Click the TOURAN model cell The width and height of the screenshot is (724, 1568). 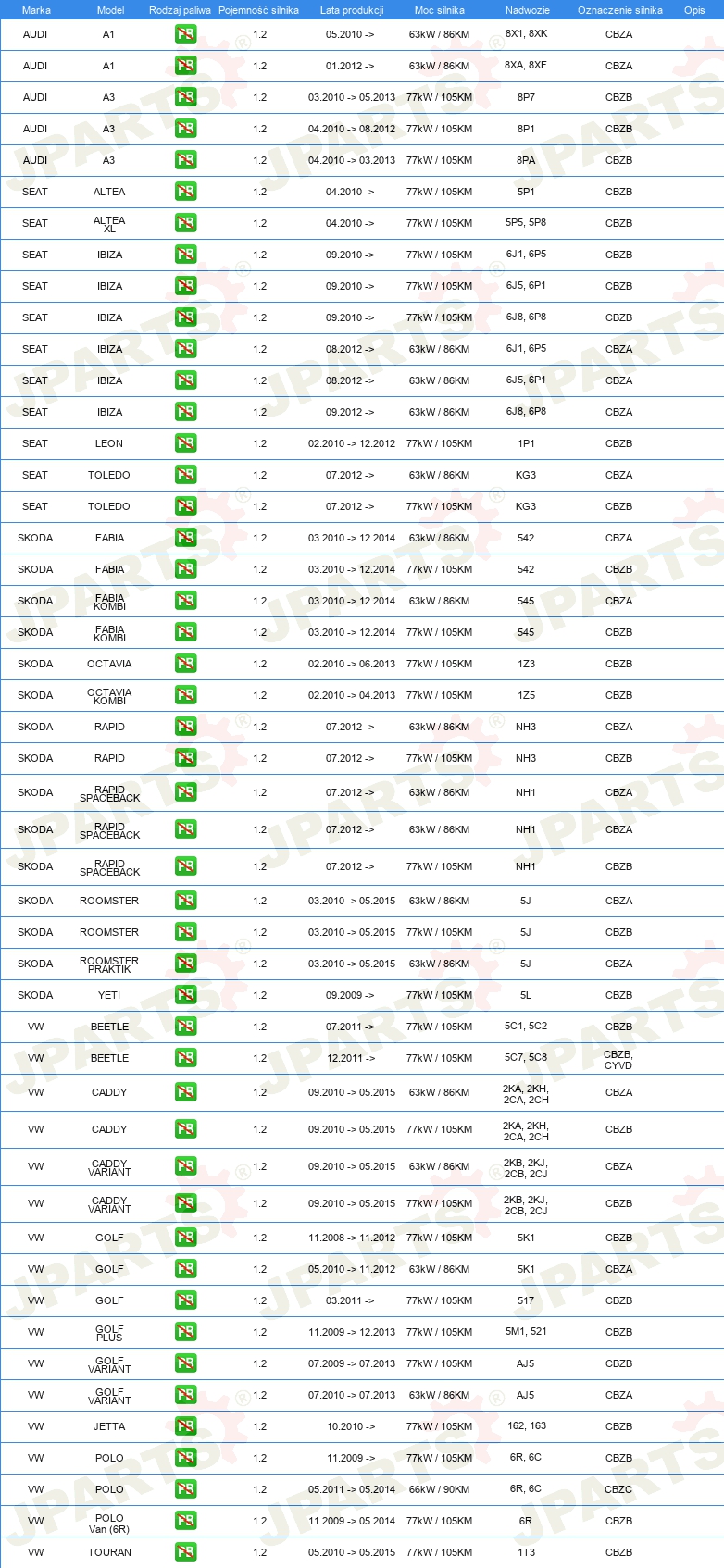point(109,1552)
